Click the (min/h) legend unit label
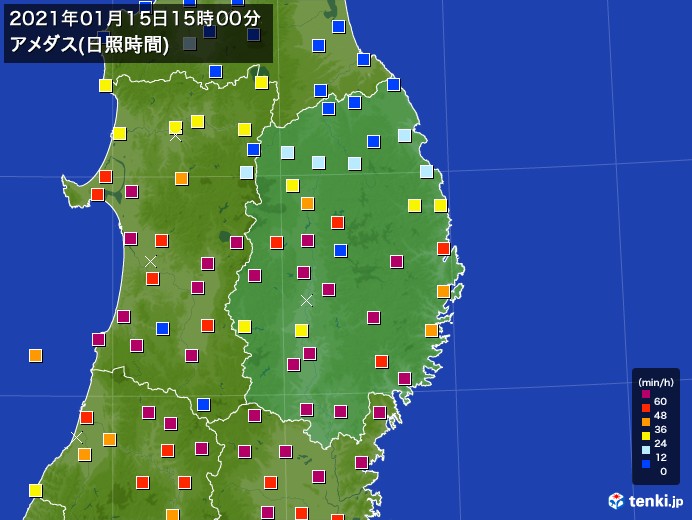Screen dimensions: 692x520 tap(656, 382)
